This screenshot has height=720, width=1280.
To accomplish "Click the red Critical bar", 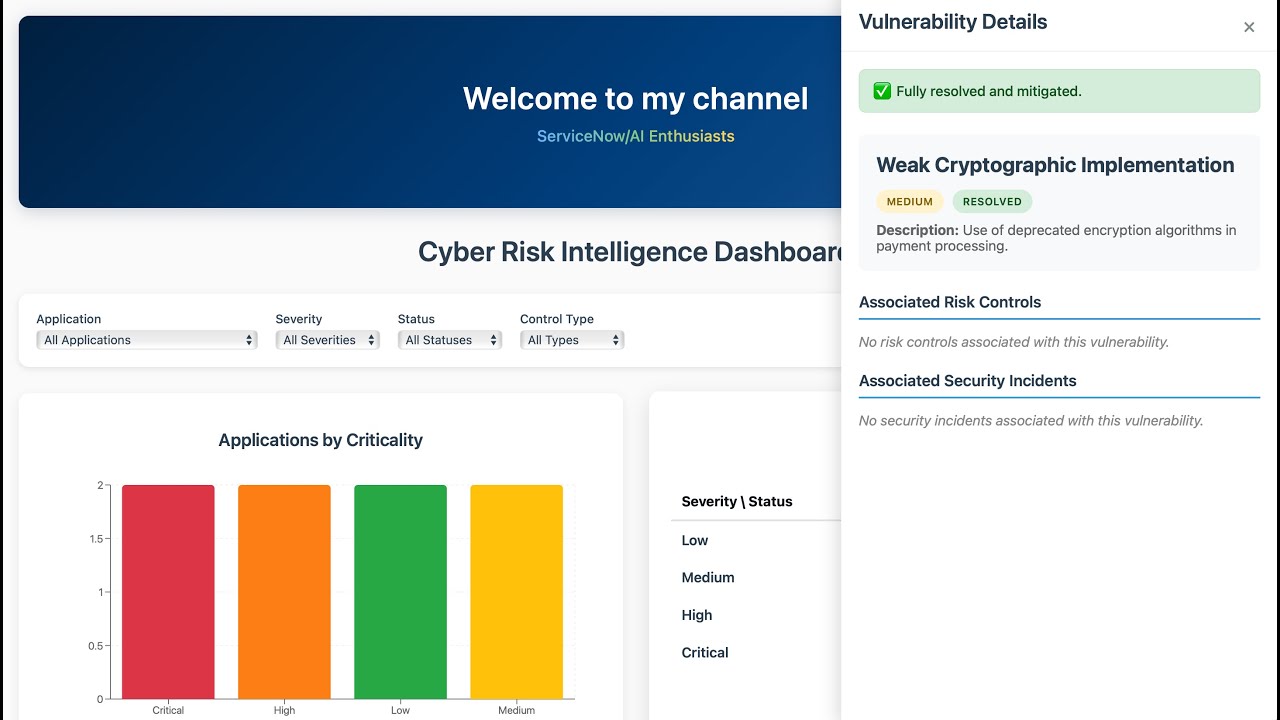I will click(x=168, y=592).
